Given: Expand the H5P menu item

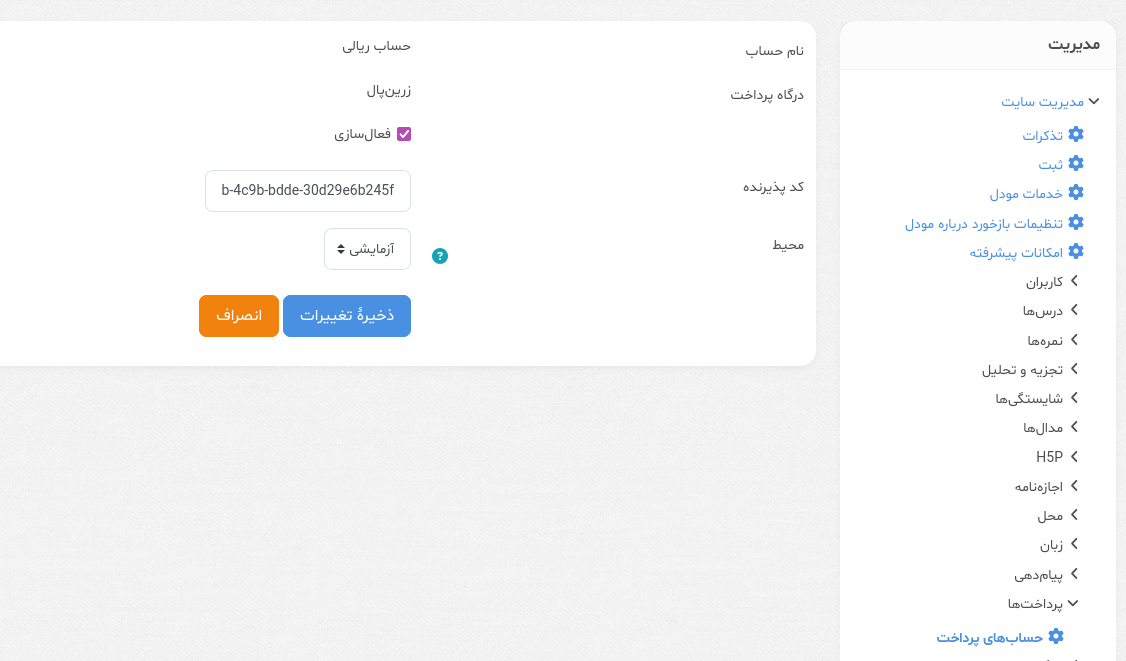Looking at the screenshot, I should coord(1057,457).
